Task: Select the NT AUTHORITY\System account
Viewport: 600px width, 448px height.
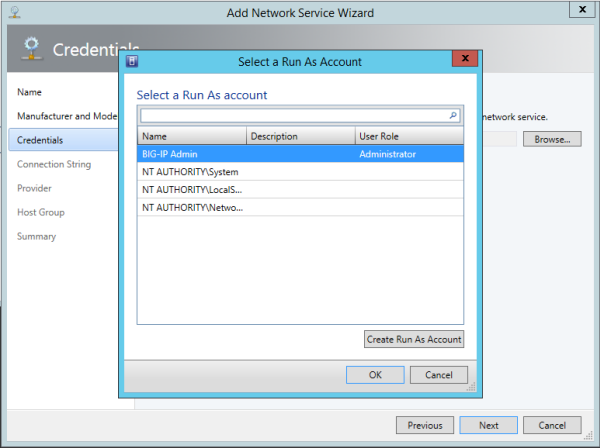Action: 300,171
